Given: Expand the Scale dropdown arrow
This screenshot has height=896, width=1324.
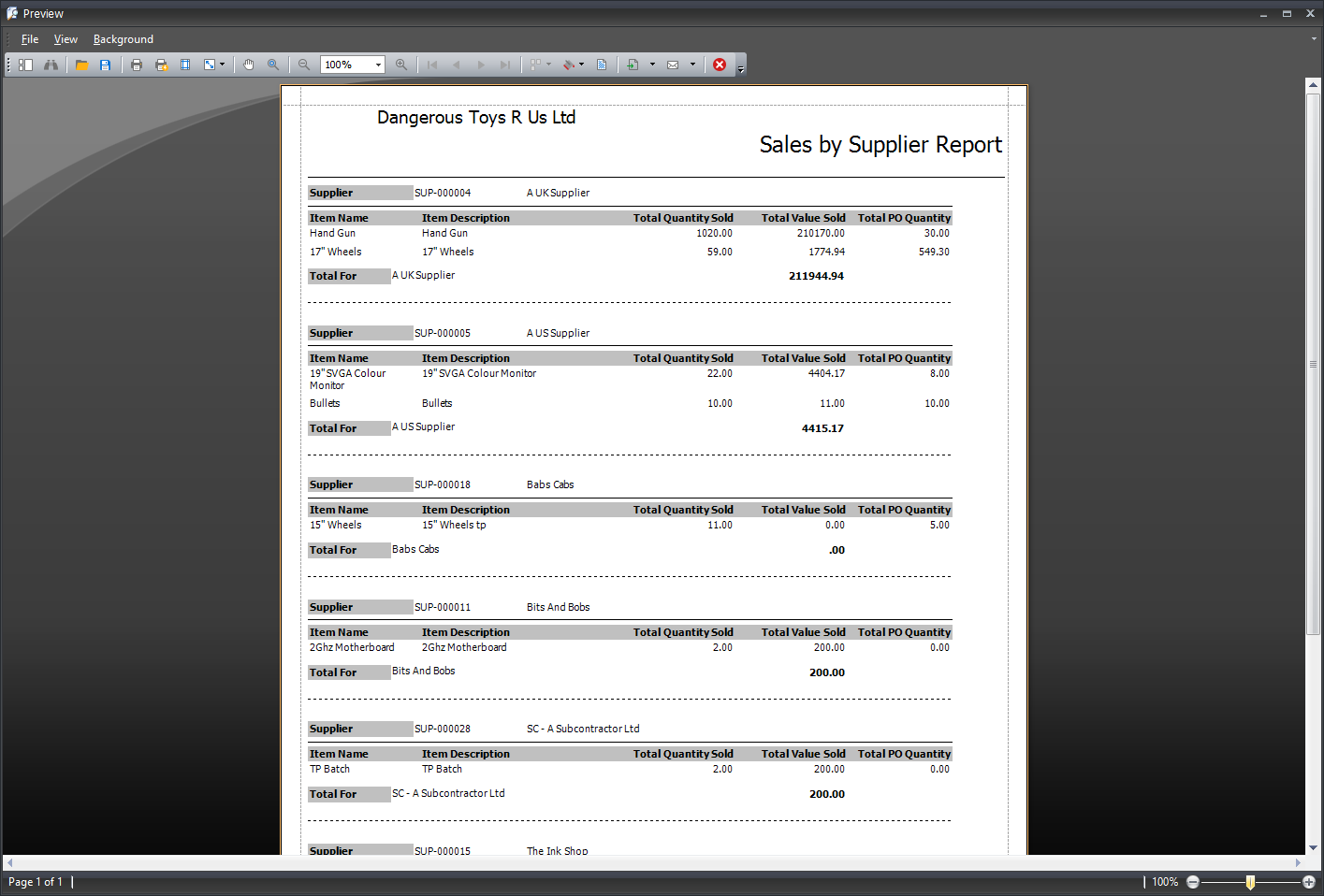Looking at the screenshot, I should (x=222, y=65).
